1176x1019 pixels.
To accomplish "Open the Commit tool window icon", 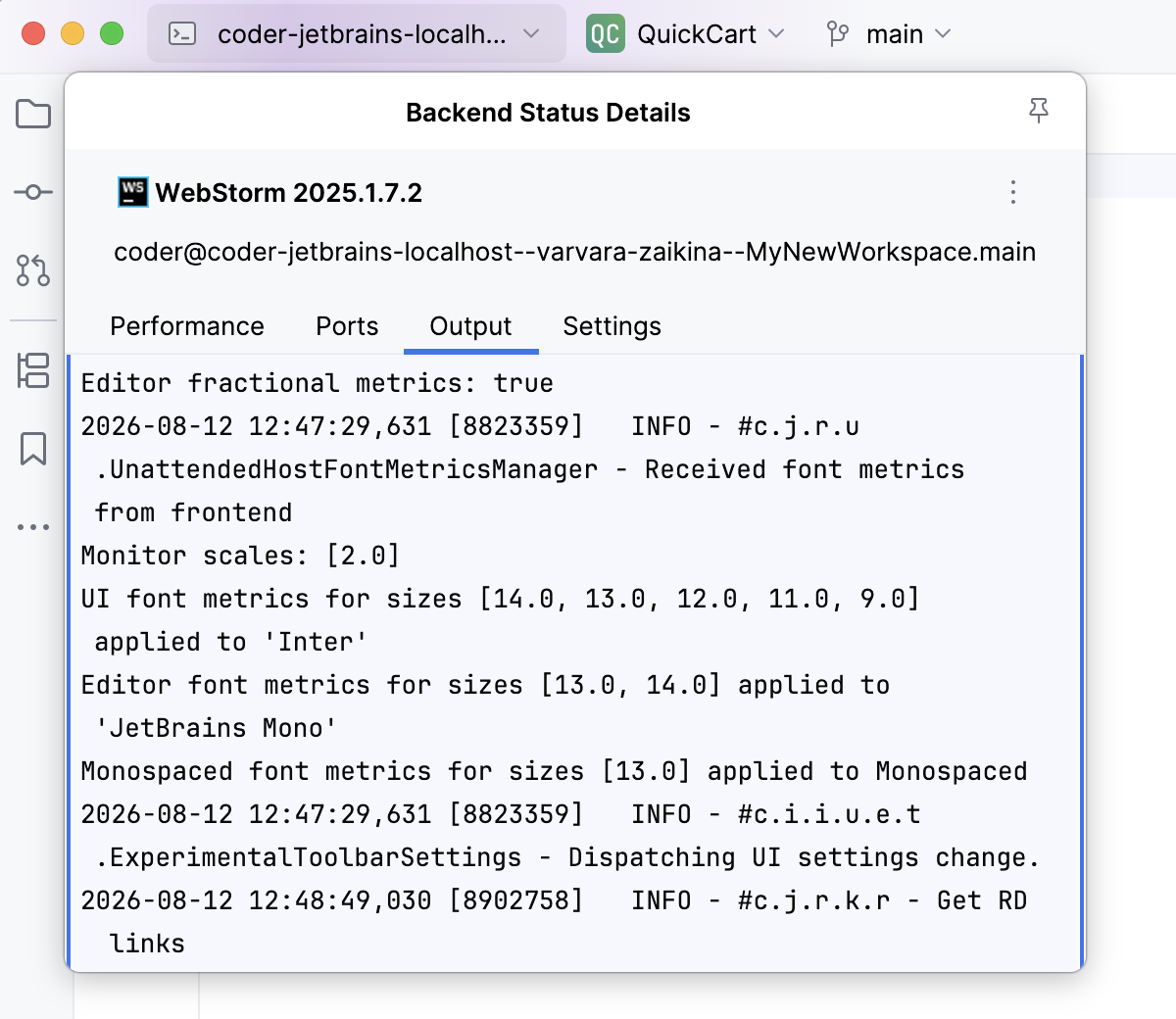I will (33, 192).
